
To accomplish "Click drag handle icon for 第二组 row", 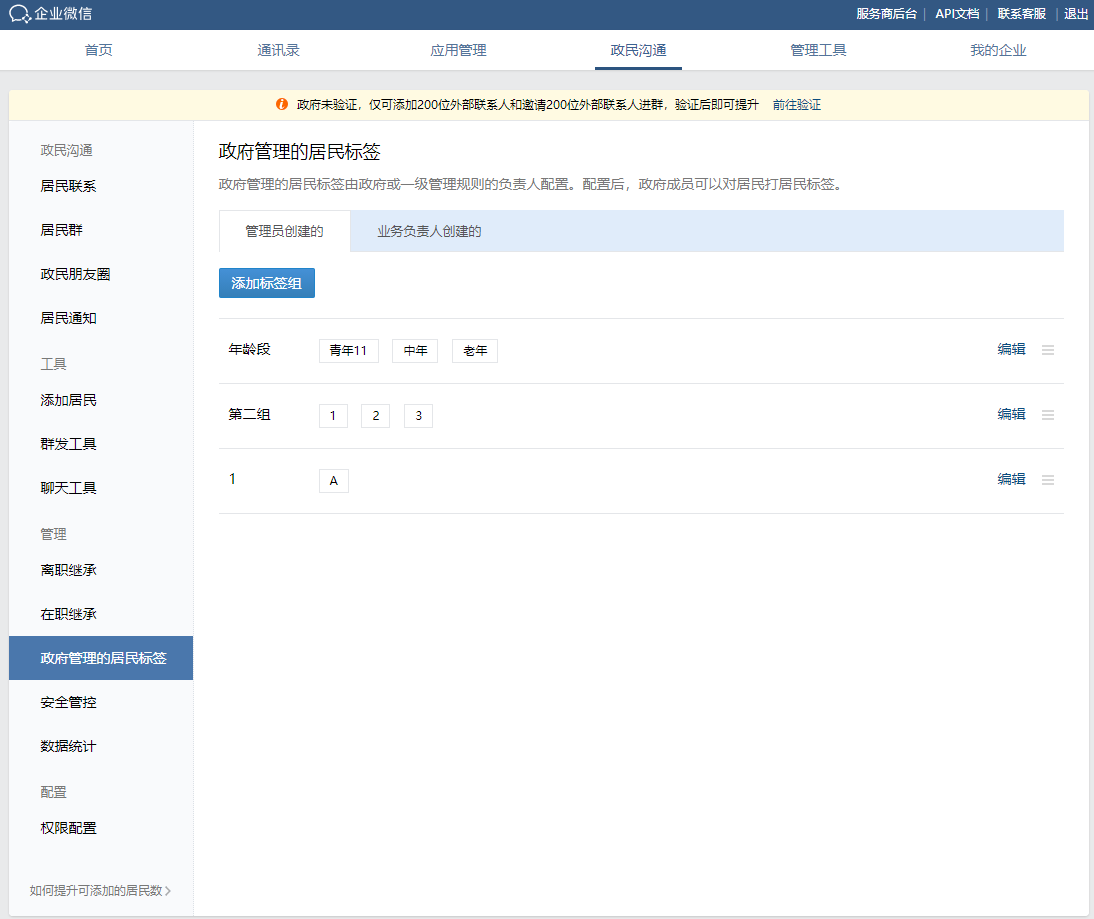I will (x=1048, y=414).
